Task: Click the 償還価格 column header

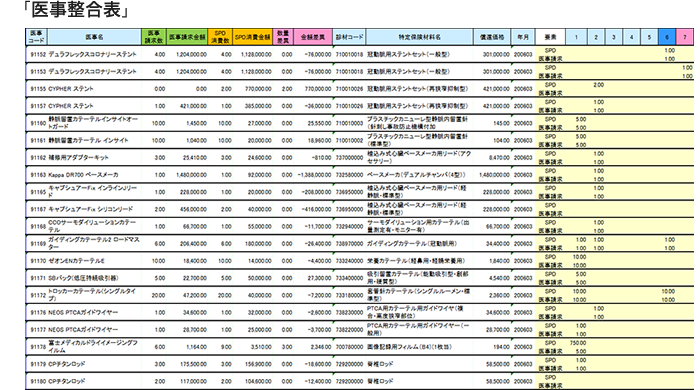Action: (492, 37)
